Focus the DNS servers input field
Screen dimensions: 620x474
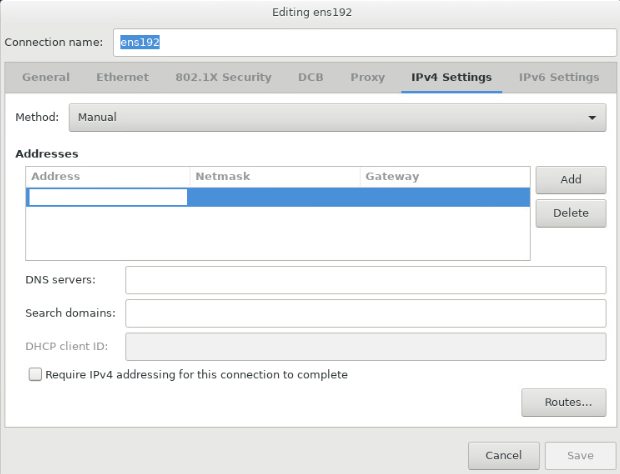365,280
